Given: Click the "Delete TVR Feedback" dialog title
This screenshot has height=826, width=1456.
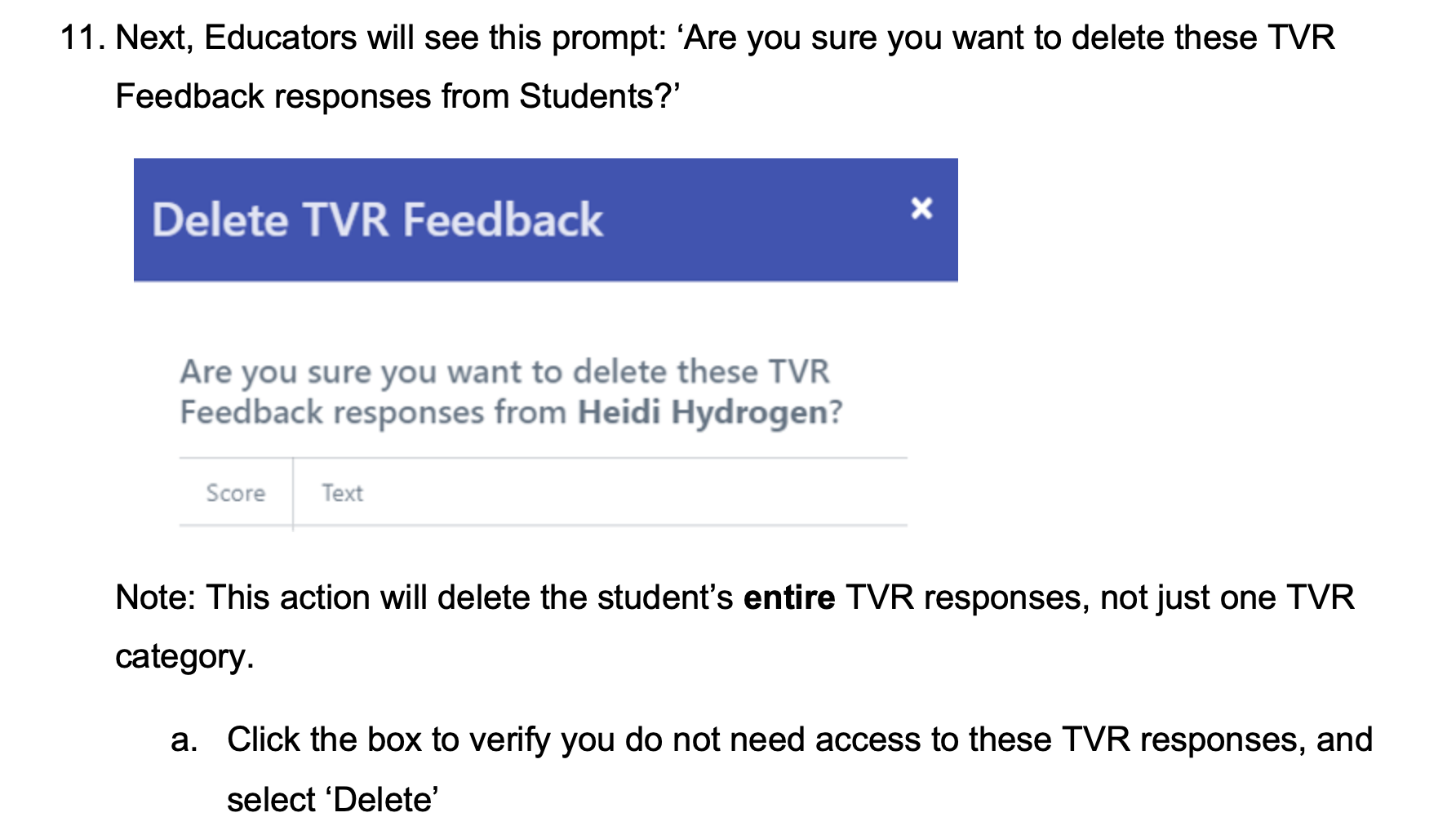Looking at the screenshot, I should 377,220.
